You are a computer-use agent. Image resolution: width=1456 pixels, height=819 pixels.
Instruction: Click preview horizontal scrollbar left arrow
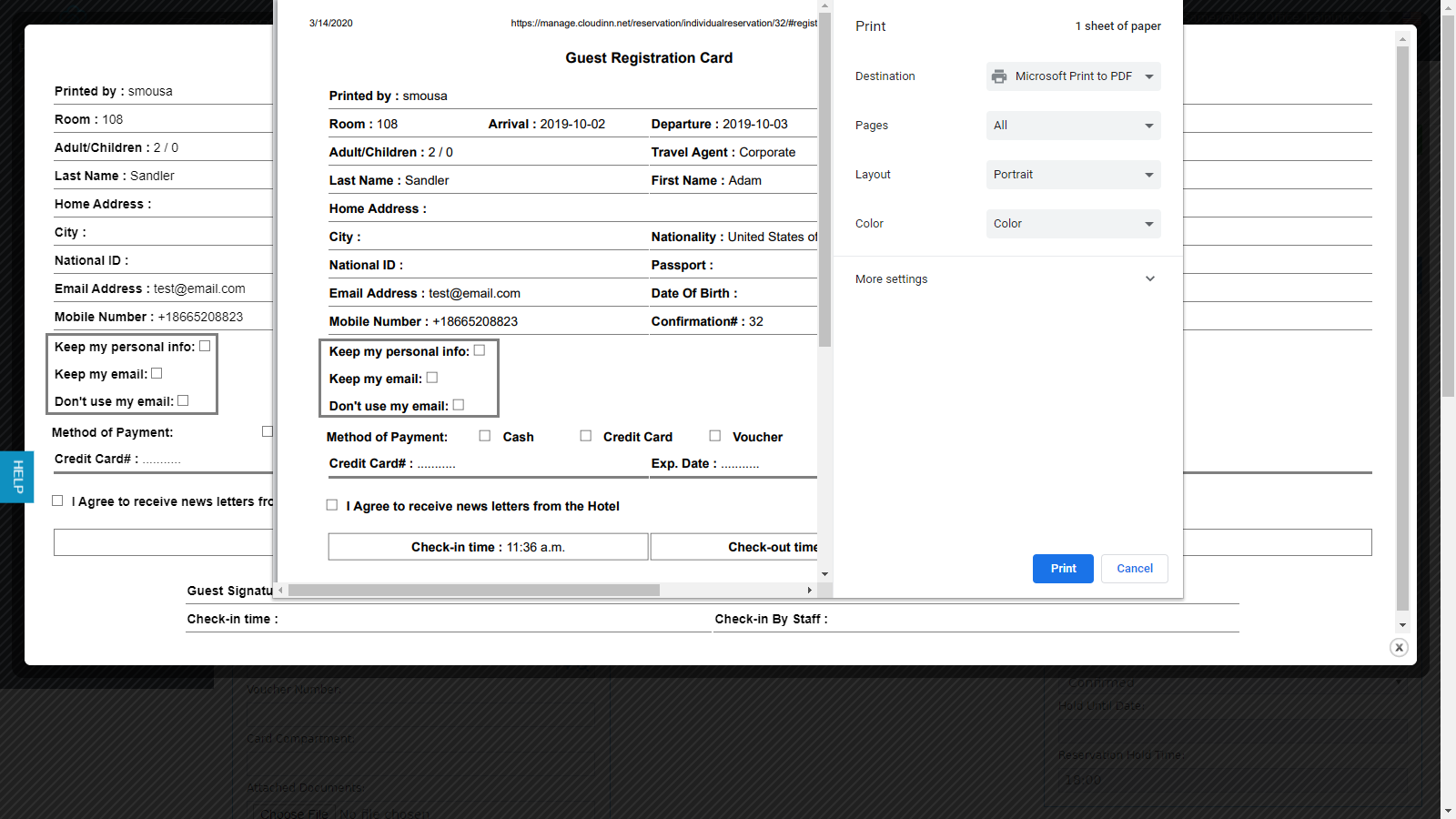point(281,591)
